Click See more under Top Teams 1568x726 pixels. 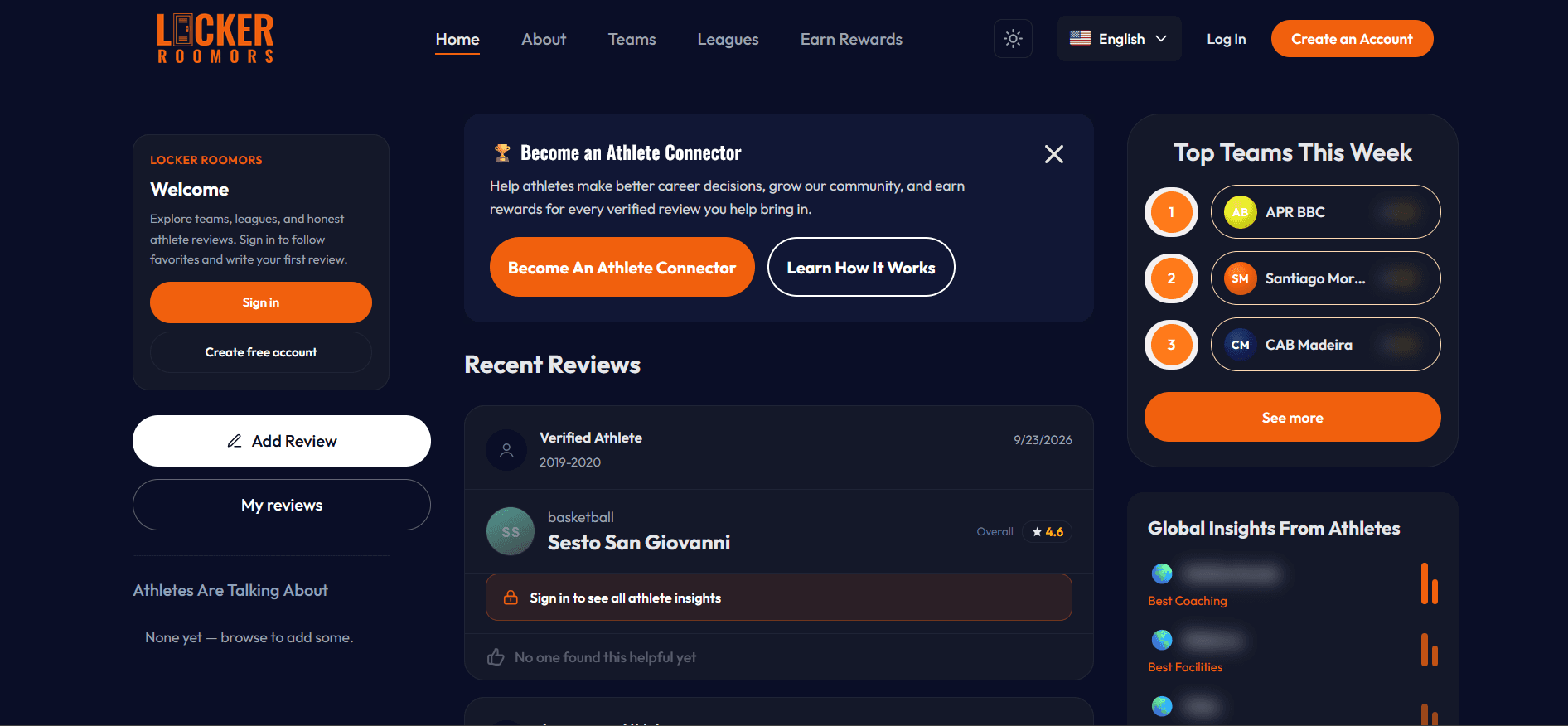coord(1293,417)
